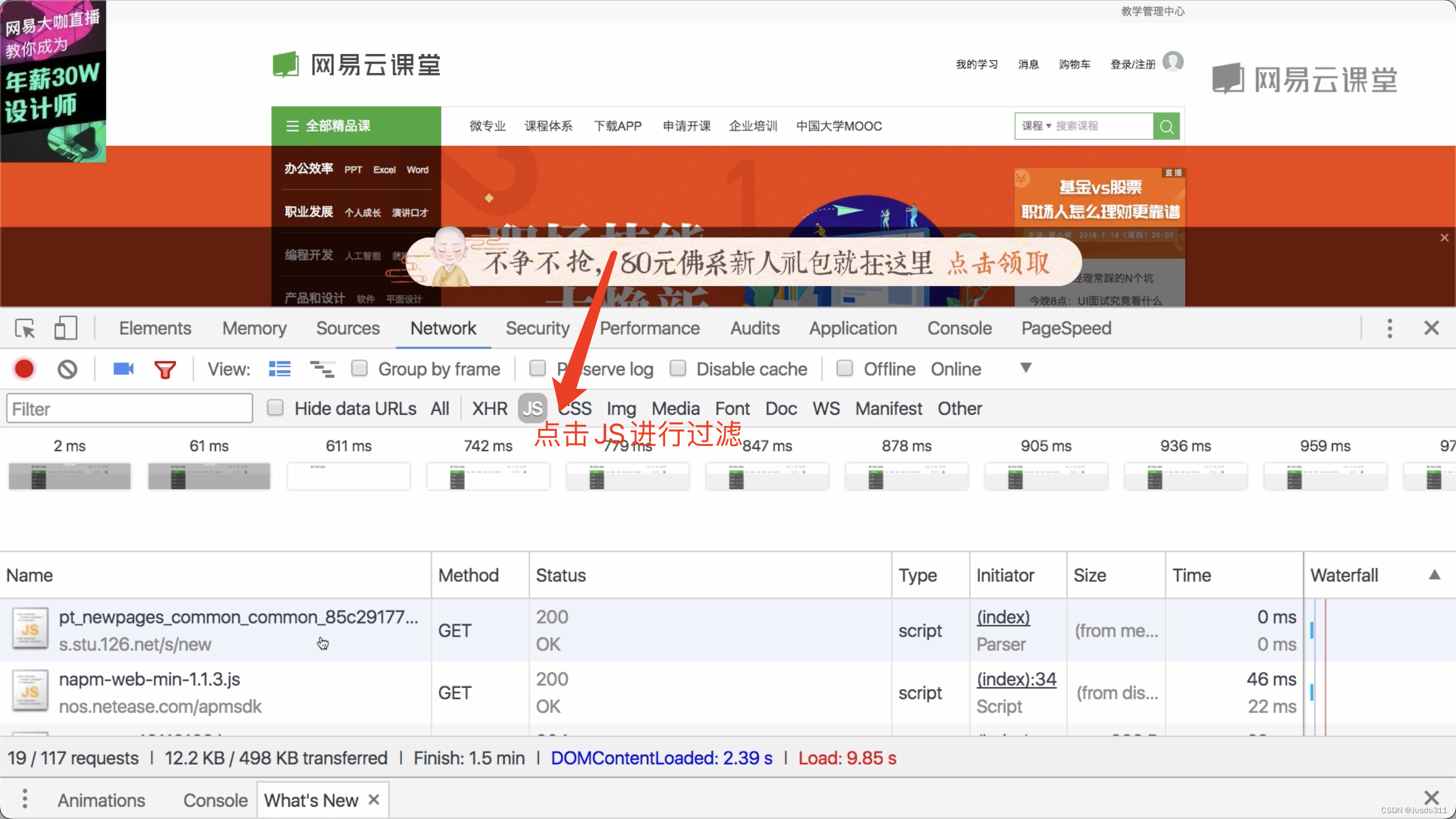Toggle the Offline checkbox
1456x819 pixels.
[x=845, y=368]
